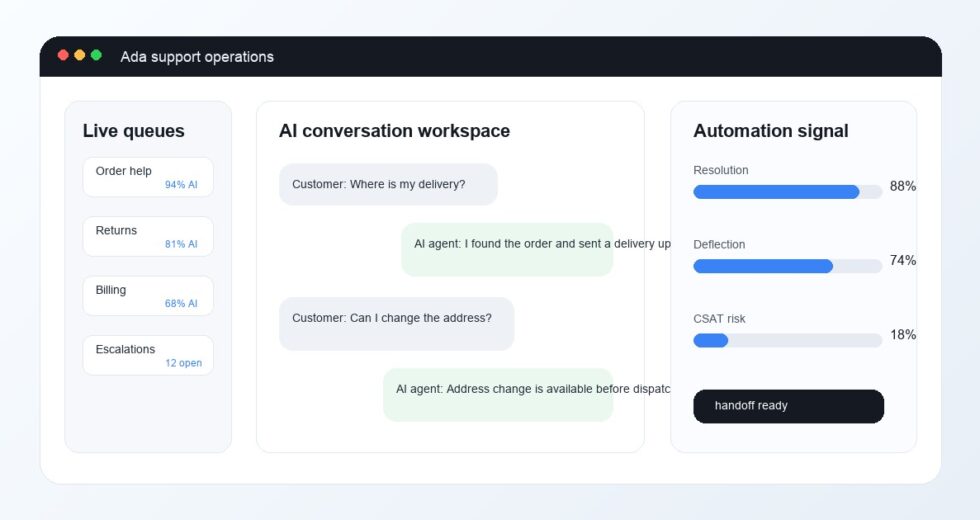Click the '12 open' escalations count

(184, 363)
